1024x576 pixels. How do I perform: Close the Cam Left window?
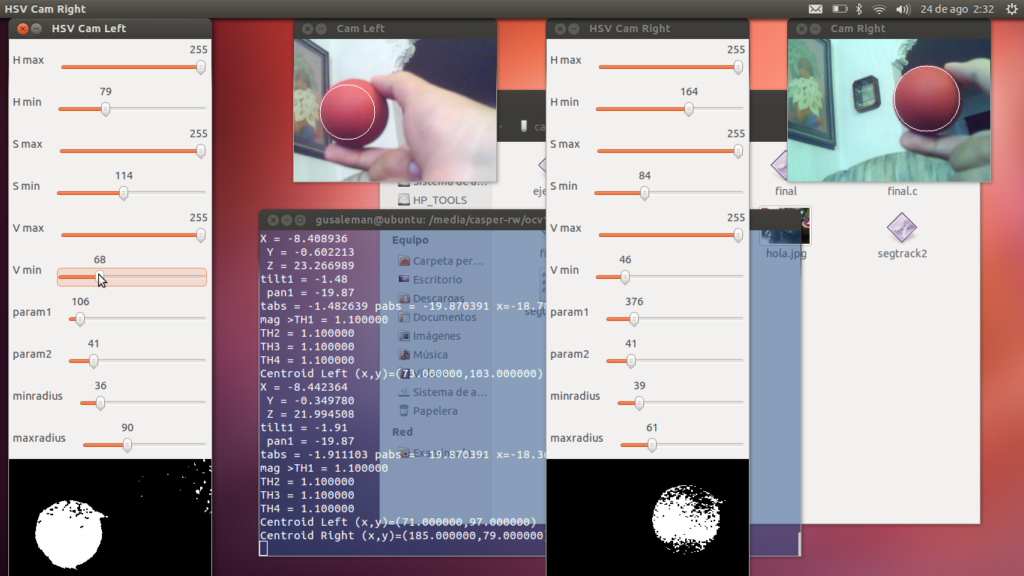308,29
